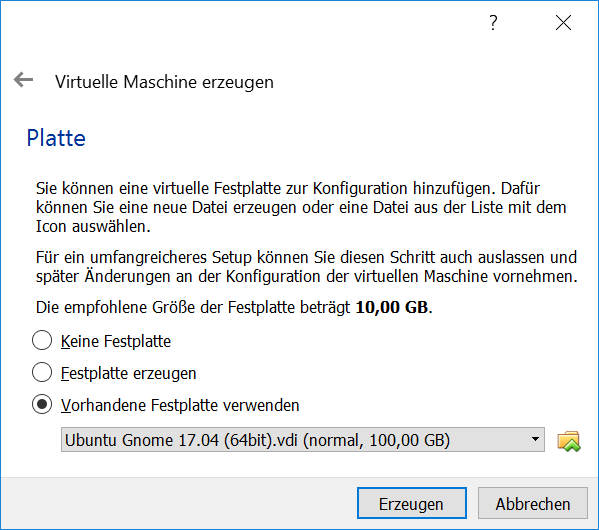
Task: Cancel with the Abbrechen button
Action: pyautogui.click(x=533, y=503)
